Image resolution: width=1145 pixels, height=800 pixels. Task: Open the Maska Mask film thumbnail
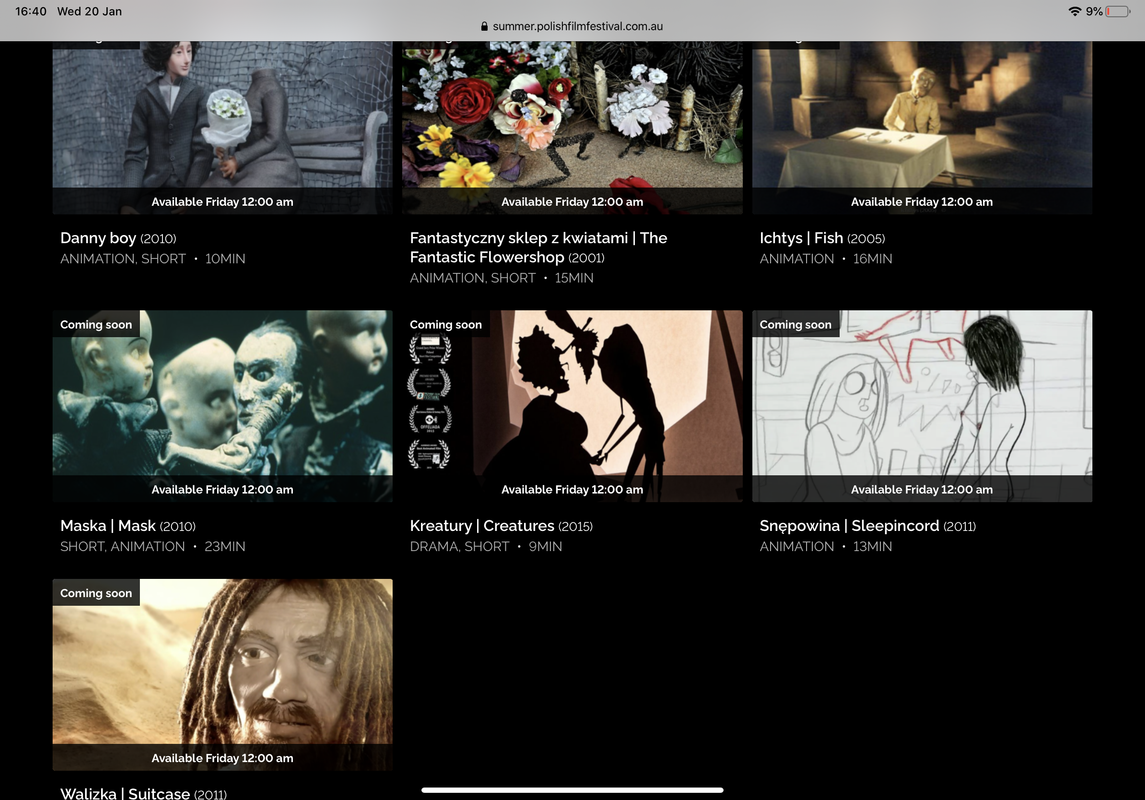click(222, 406)
